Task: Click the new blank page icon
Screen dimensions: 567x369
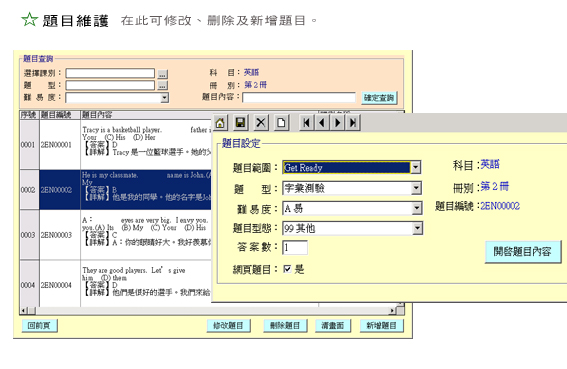Action: pos(281,123)
